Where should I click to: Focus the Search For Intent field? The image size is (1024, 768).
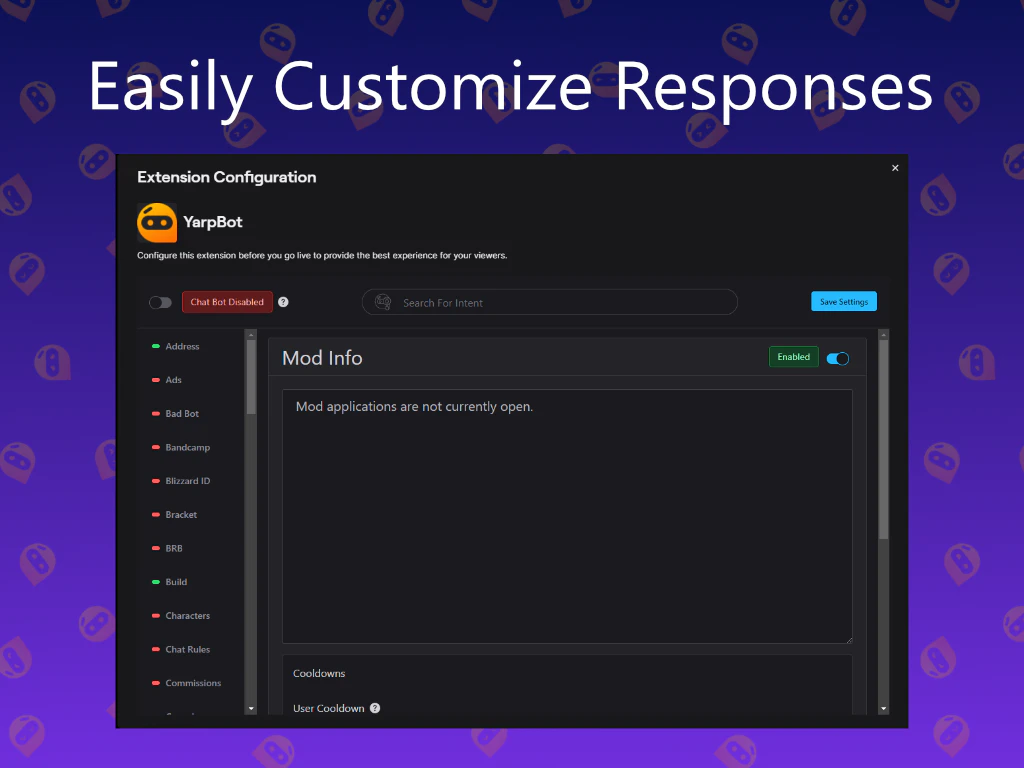549,302
